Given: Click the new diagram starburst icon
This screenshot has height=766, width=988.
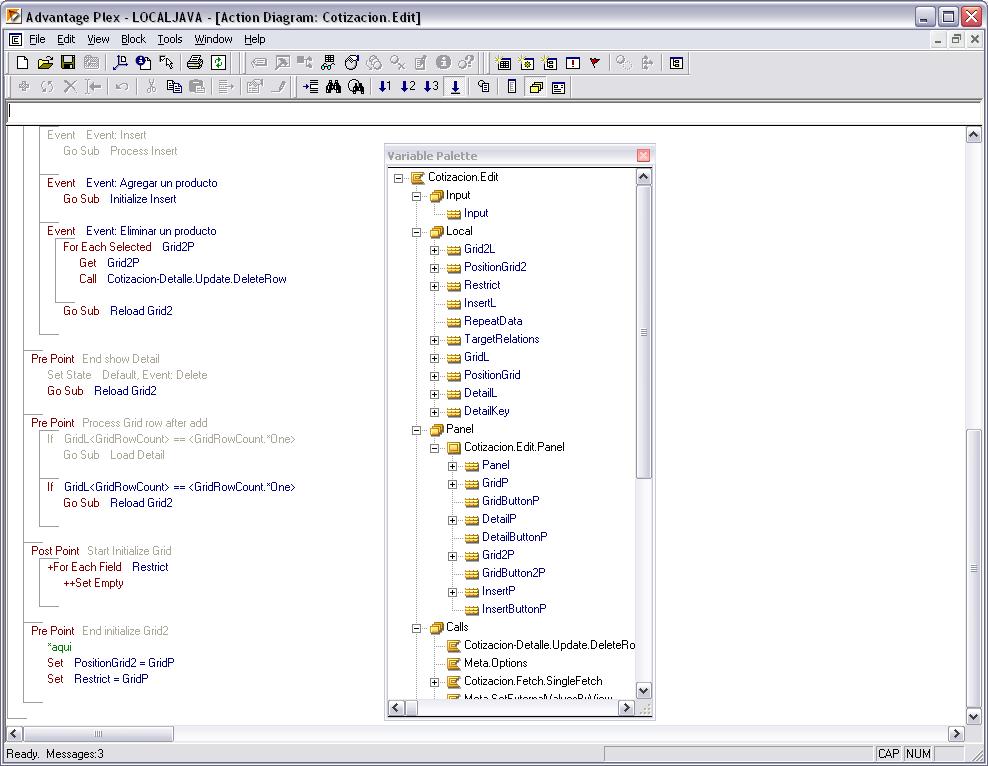Looking at the screenshot, I should click(549, 62).
